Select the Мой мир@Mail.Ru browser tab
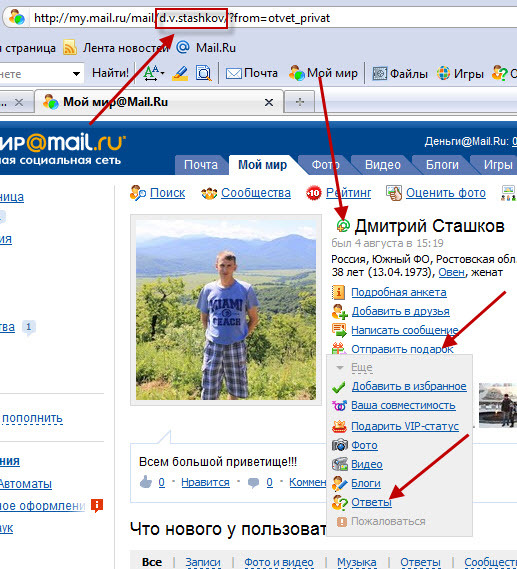 coord(159,102)
